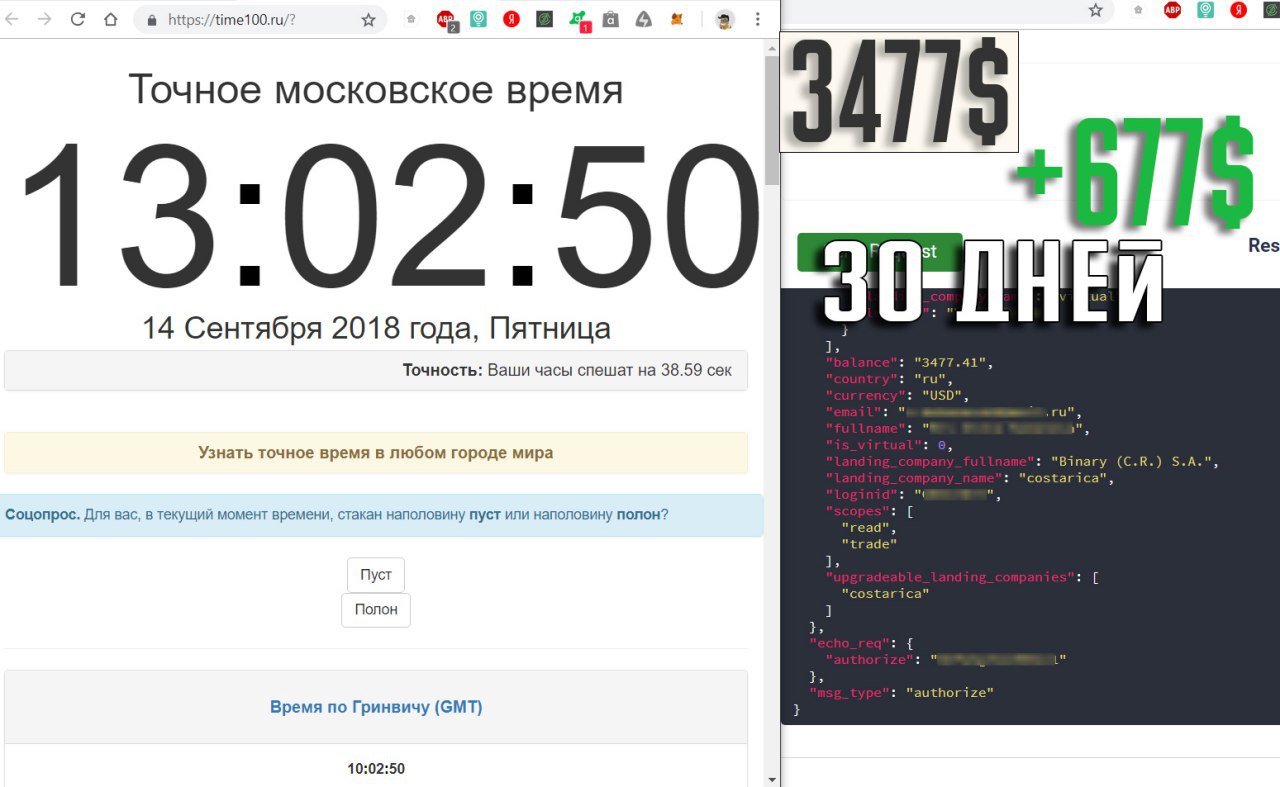Screen dimensions: 1280x787
Task: Click the 'Пуст' poll button
Action: pyautogui.click(x=376, y=575)
